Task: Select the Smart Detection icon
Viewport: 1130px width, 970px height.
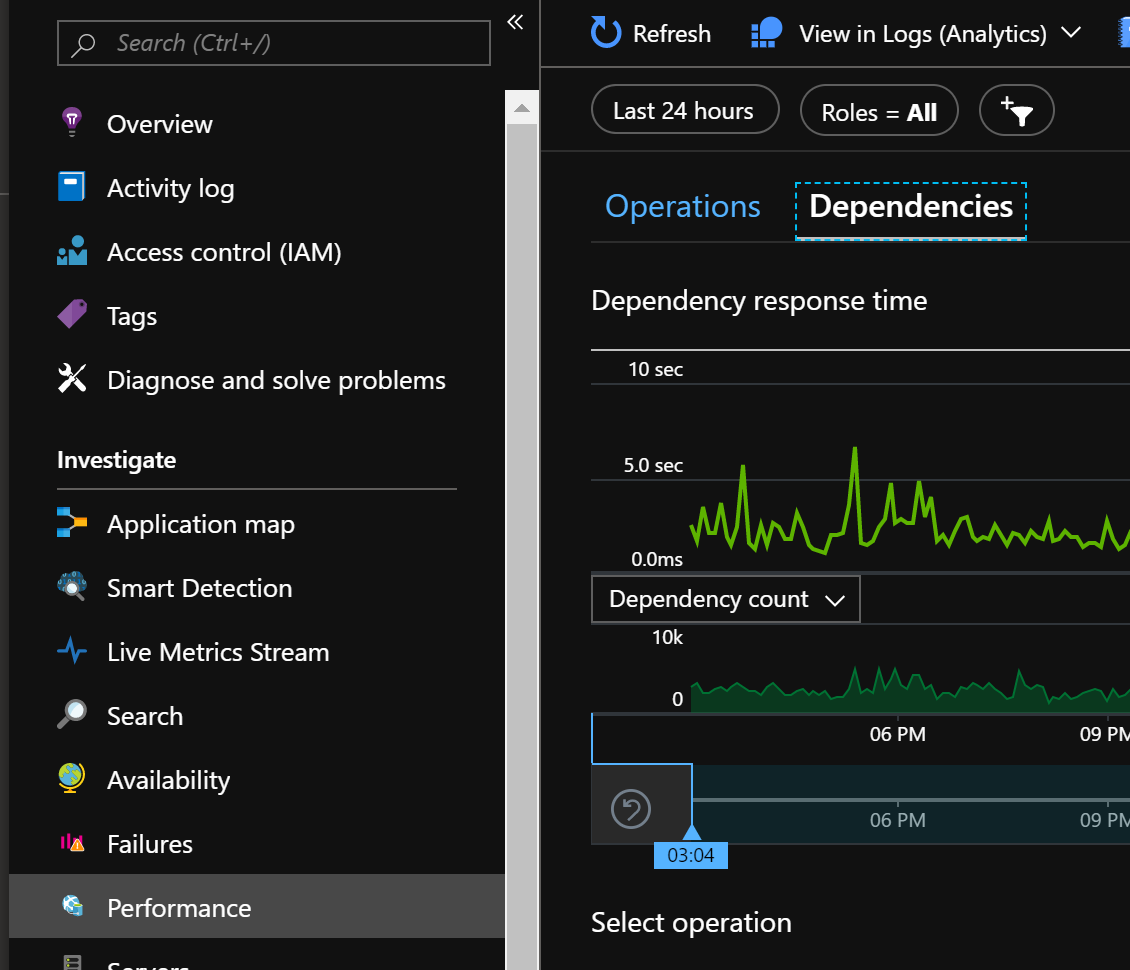Action: tap(72, 587)
